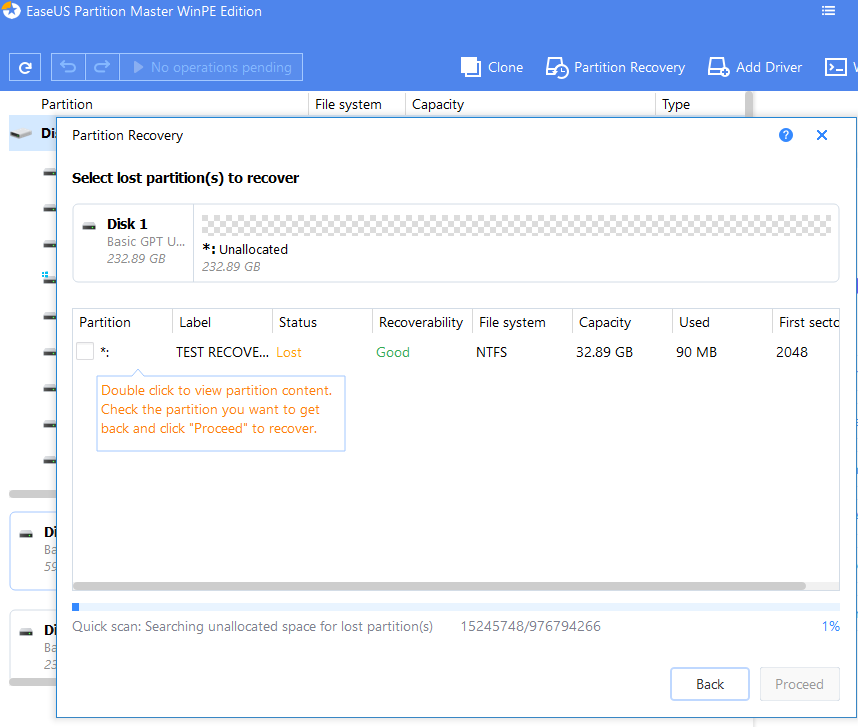Click the 32.89 GB capacity cell

(x=604, y=352)
